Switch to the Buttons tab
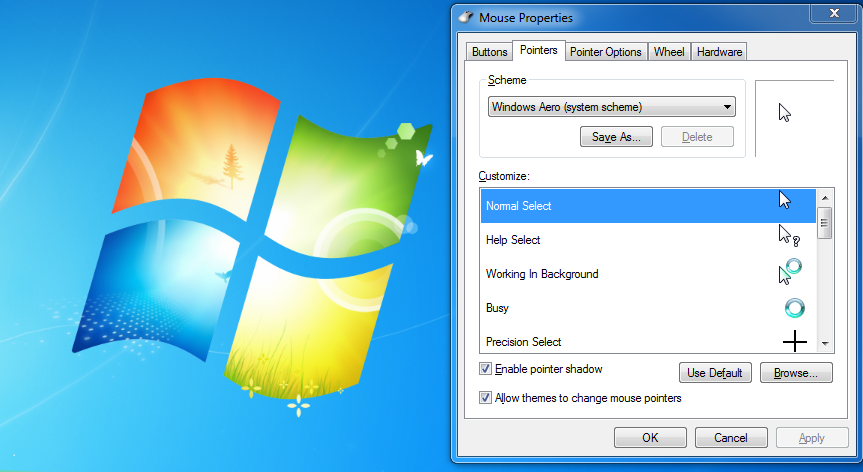This screenshot has height=472, width=863. coord(489,52)
